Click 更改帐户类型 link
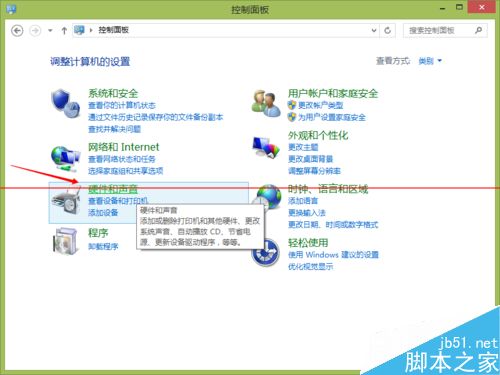The image size is (500, 375). point(320,105)
